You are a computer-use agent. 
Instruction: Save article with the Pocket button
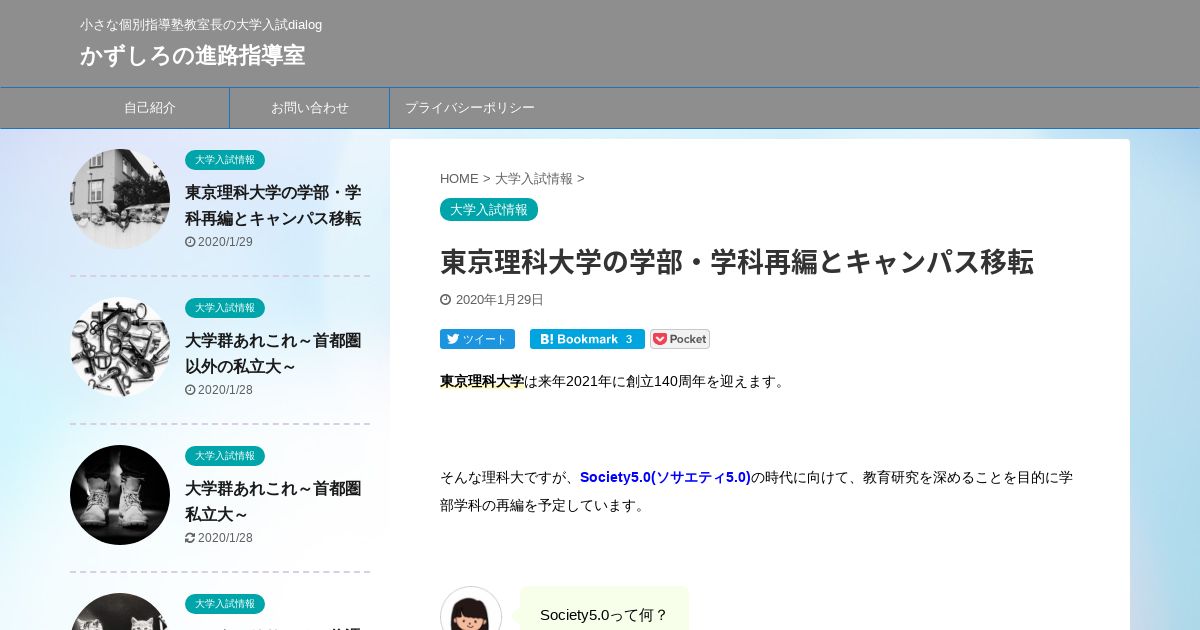pos(680,339)
